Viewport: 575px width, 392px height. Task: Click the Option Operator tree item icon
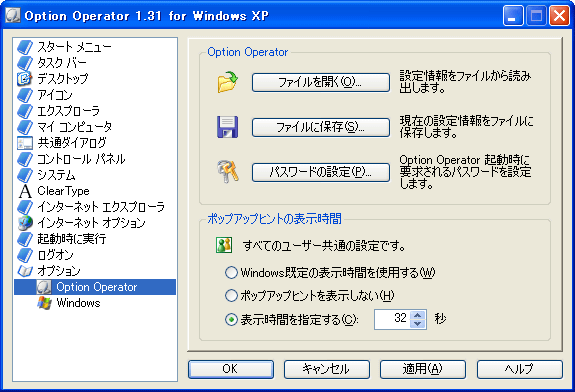[x=44, y=287]
